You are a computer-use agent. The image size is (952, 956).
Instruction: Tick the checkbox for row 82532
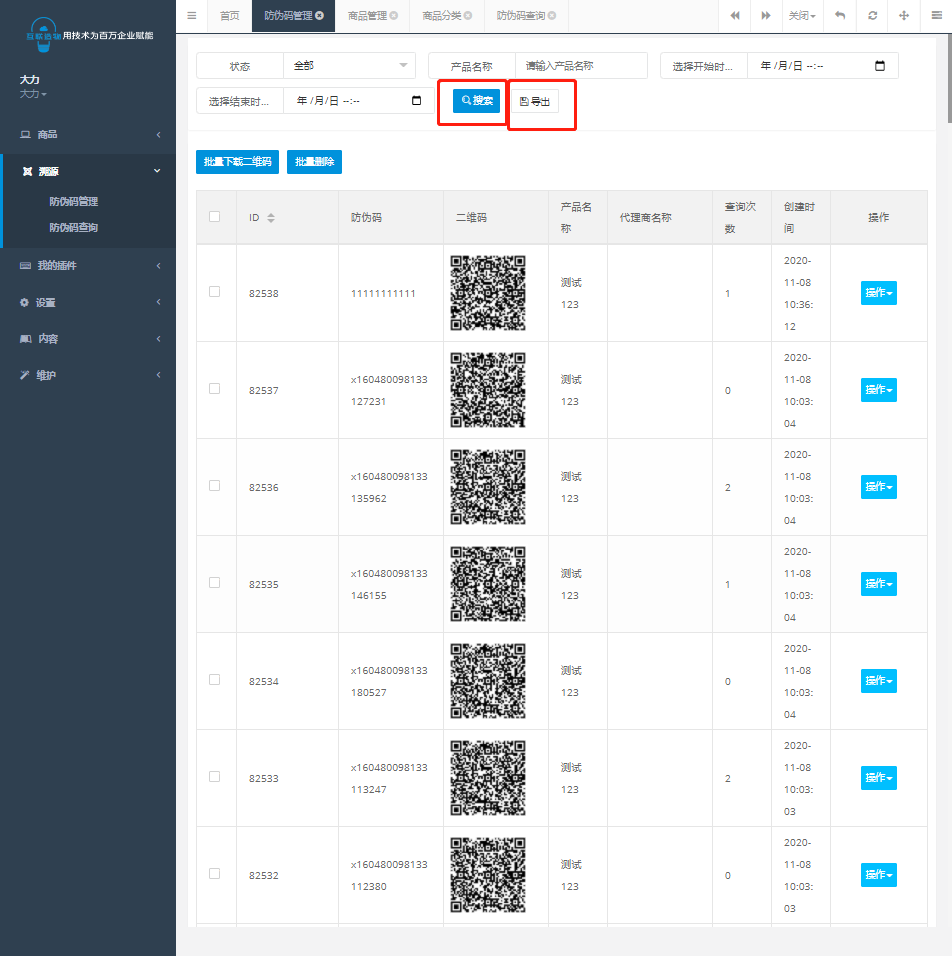[215, 873]
